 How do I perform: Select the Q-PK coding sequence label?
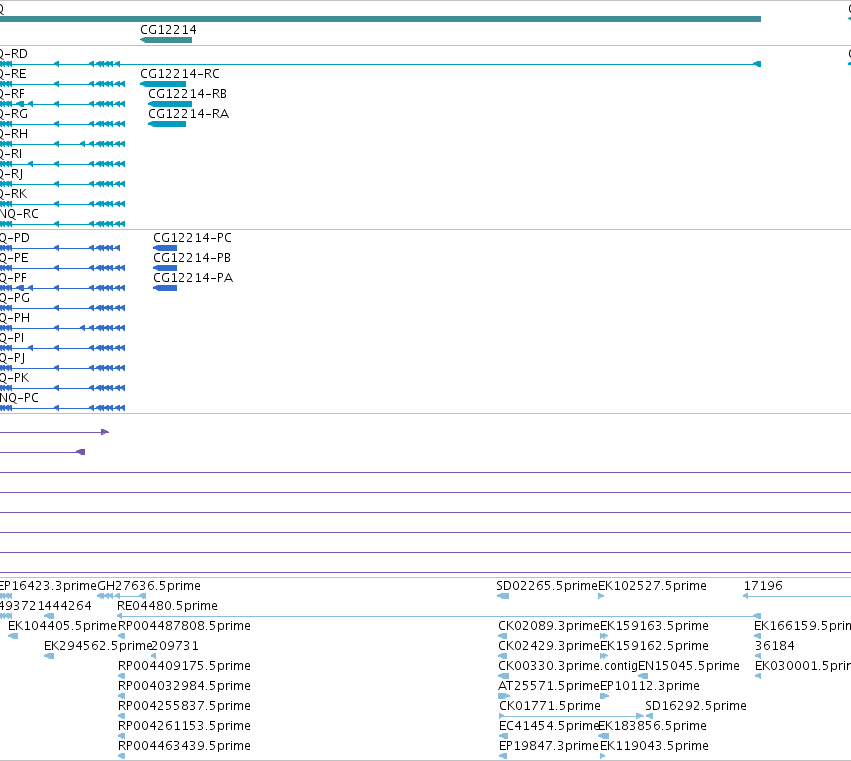14,378
